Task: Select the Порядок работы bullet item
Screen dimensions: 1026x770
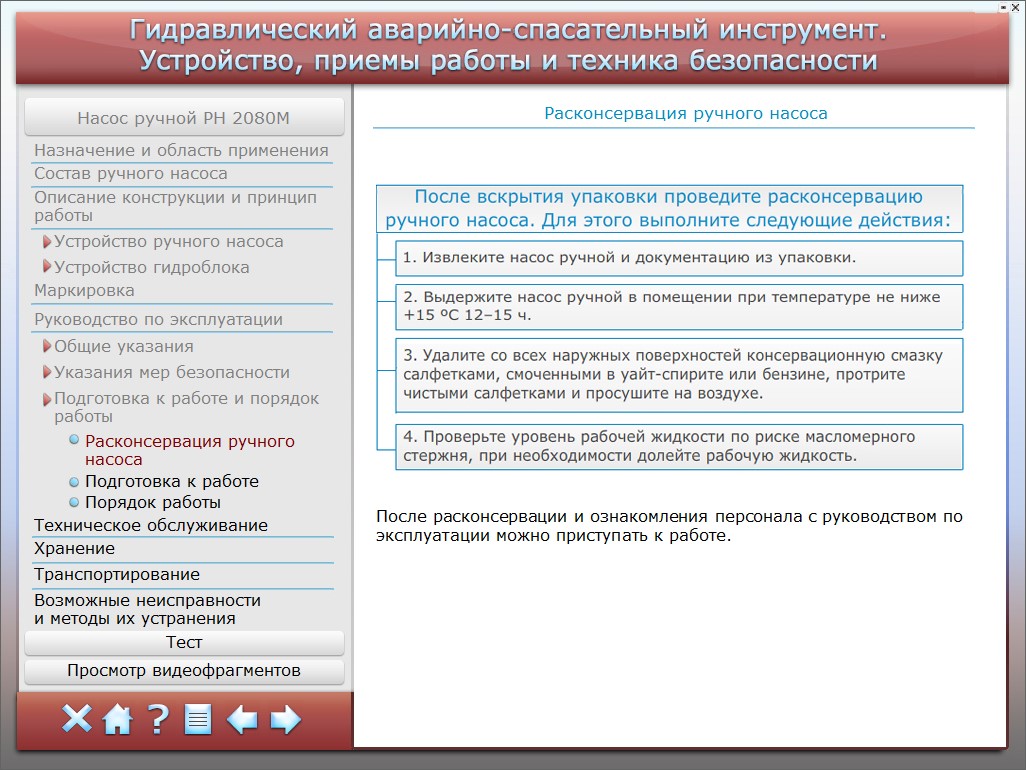Action: point(152,502)
